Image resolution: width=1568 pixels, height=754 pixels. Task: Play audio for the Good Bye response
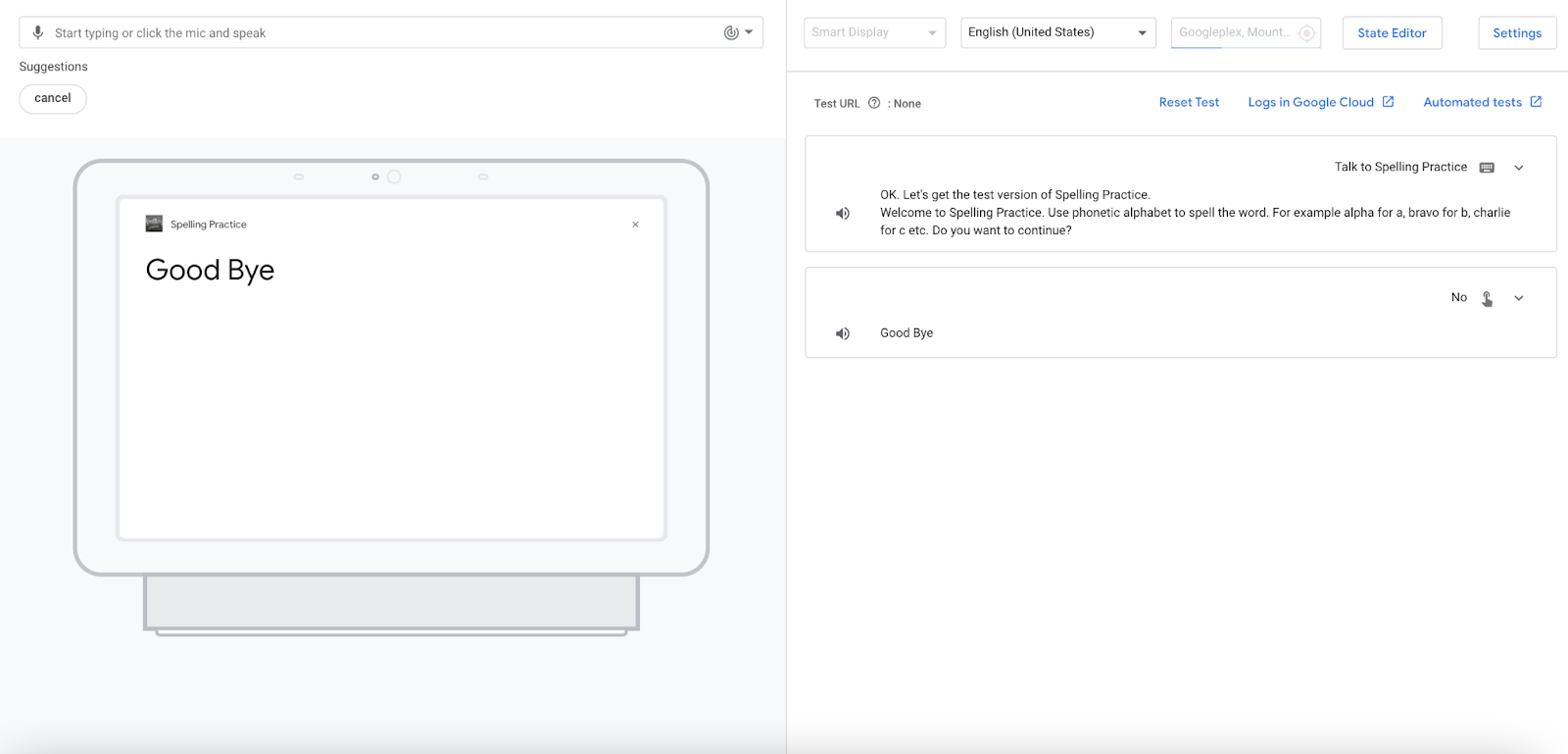coord(843,333)
